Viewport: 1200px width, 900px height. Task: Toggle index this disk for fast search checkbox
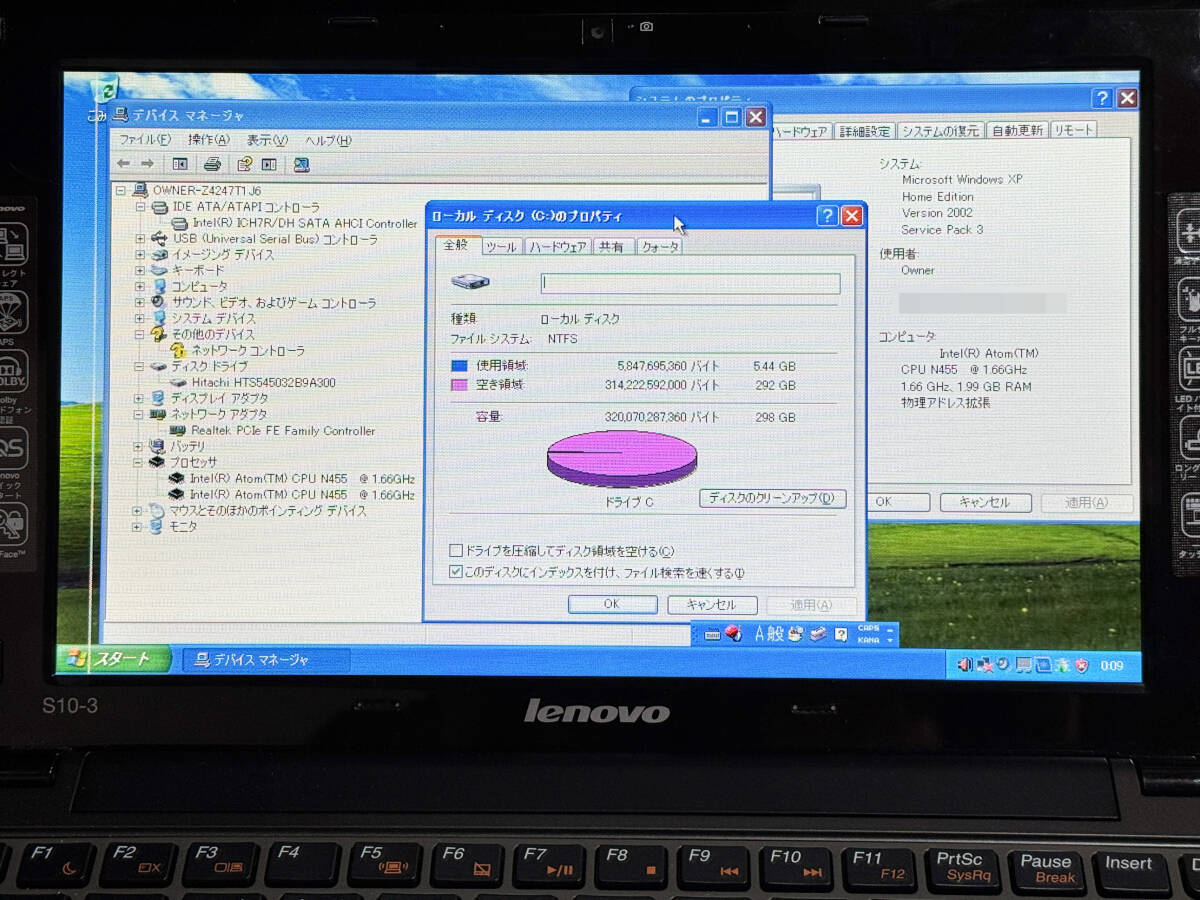click(456, 572)
